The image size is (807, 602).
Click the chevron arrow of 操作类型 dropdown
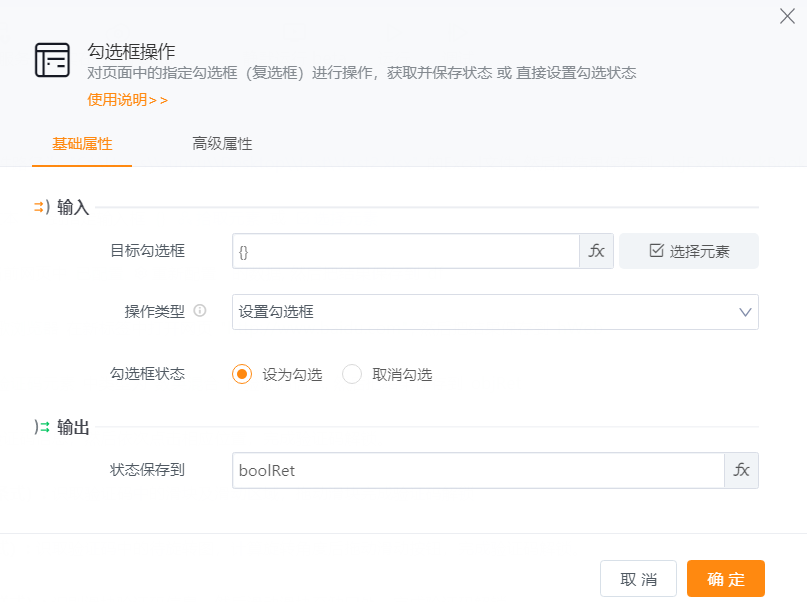pyautogui.click(x=745, y=312)
